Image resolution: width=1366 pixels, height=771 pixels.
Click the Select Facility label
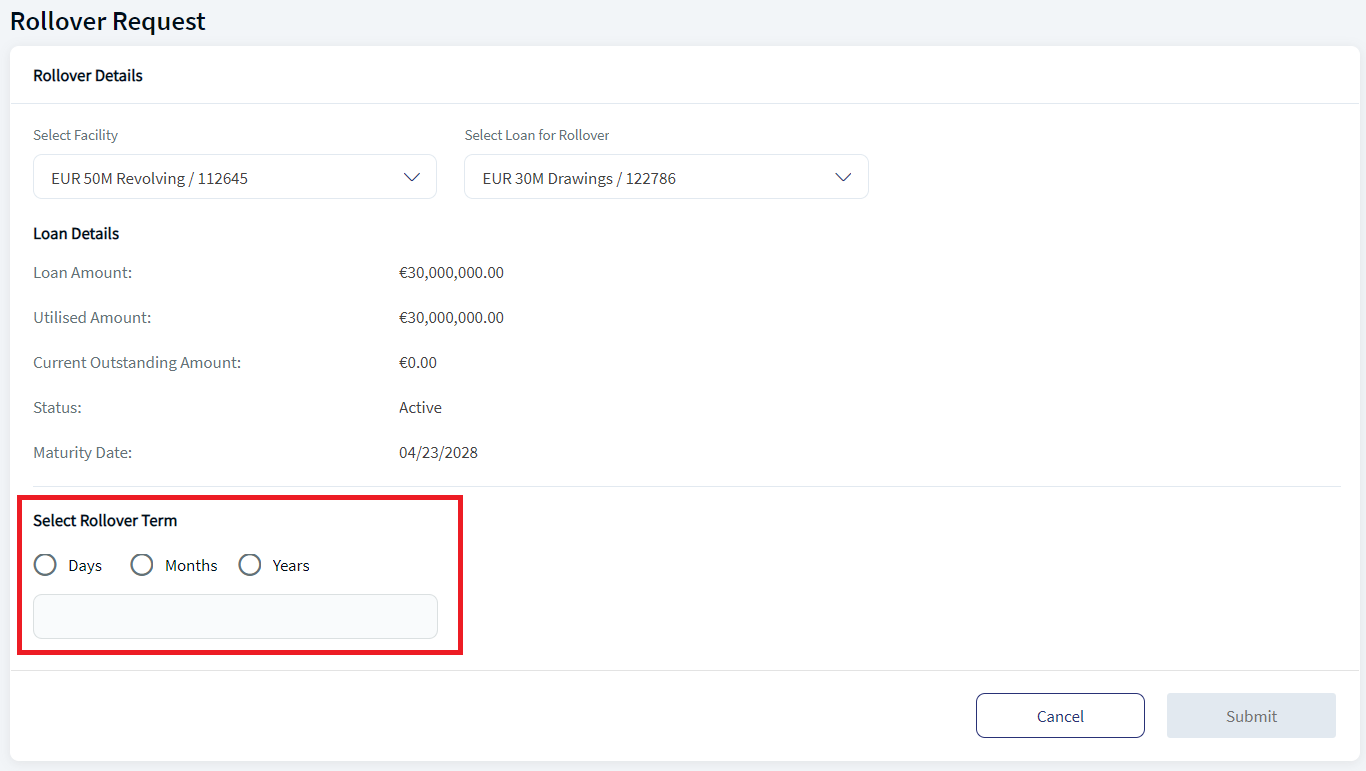[75, 135]
